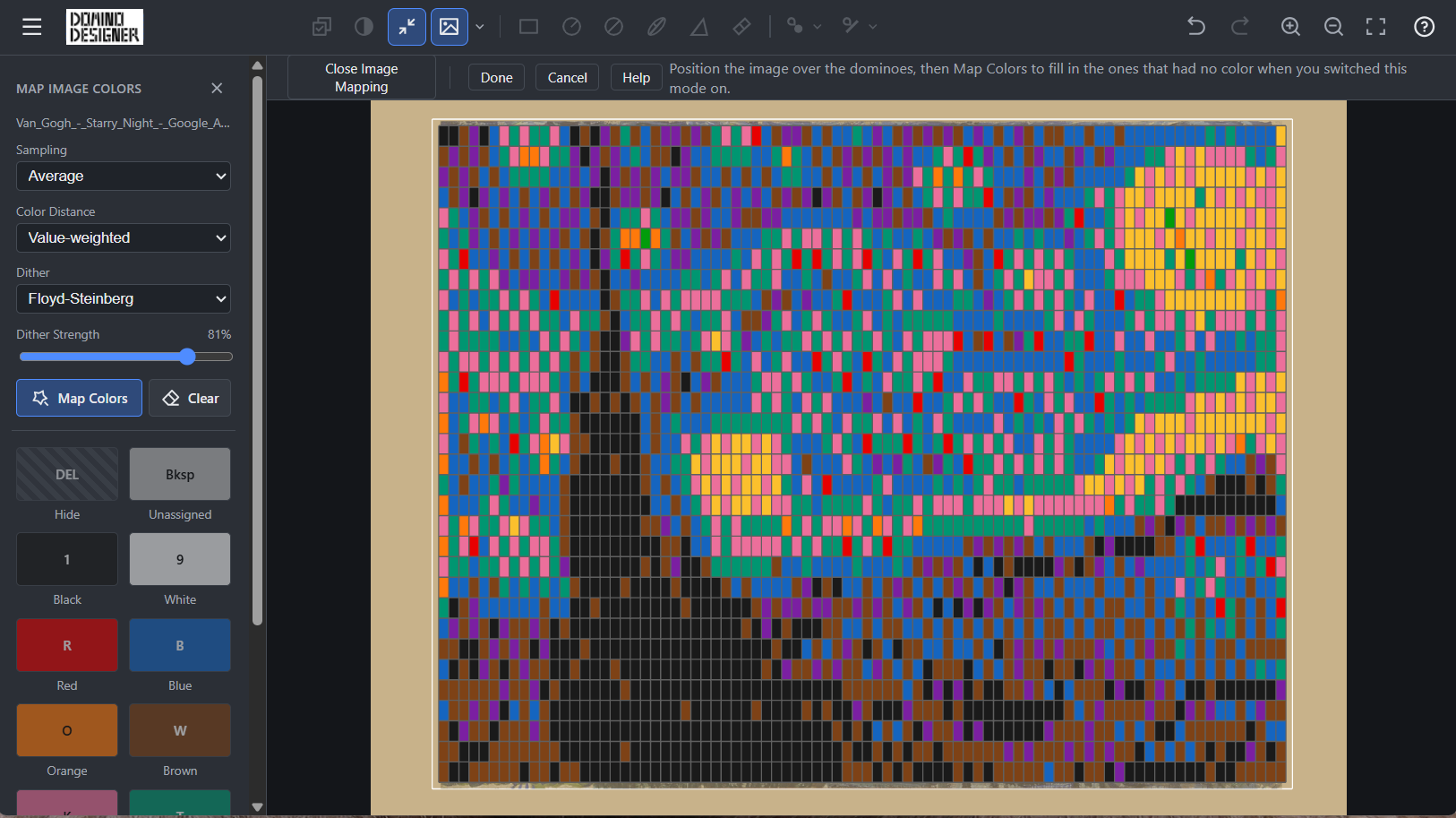Screen dimensions: 1456x818
Task: Select the ellipse-with-diagonal tool
Action: point(656,27)
